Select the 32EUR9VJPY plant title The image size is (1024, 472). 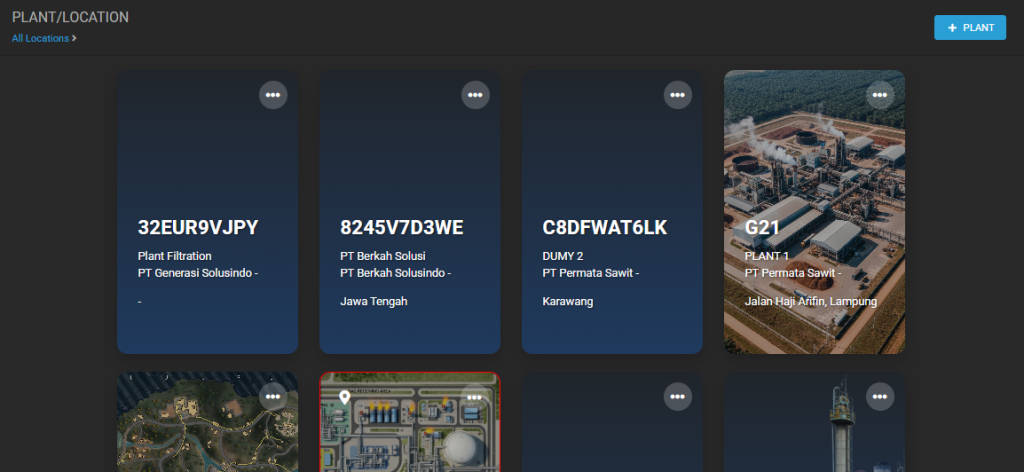(x=198, y=227)
